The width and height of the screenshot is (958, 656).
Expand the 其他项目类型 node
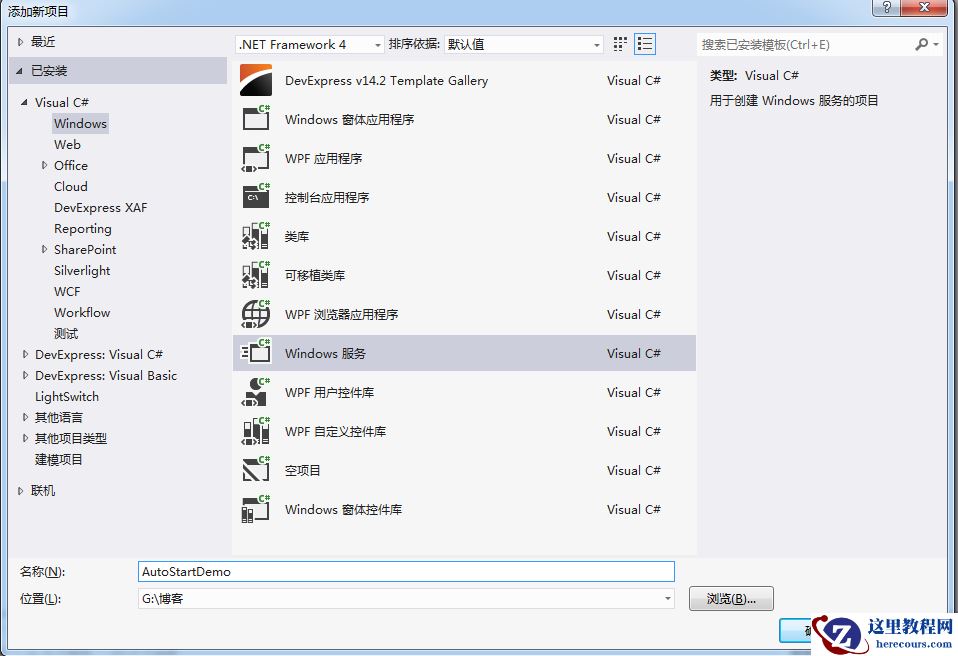[25, 438]
